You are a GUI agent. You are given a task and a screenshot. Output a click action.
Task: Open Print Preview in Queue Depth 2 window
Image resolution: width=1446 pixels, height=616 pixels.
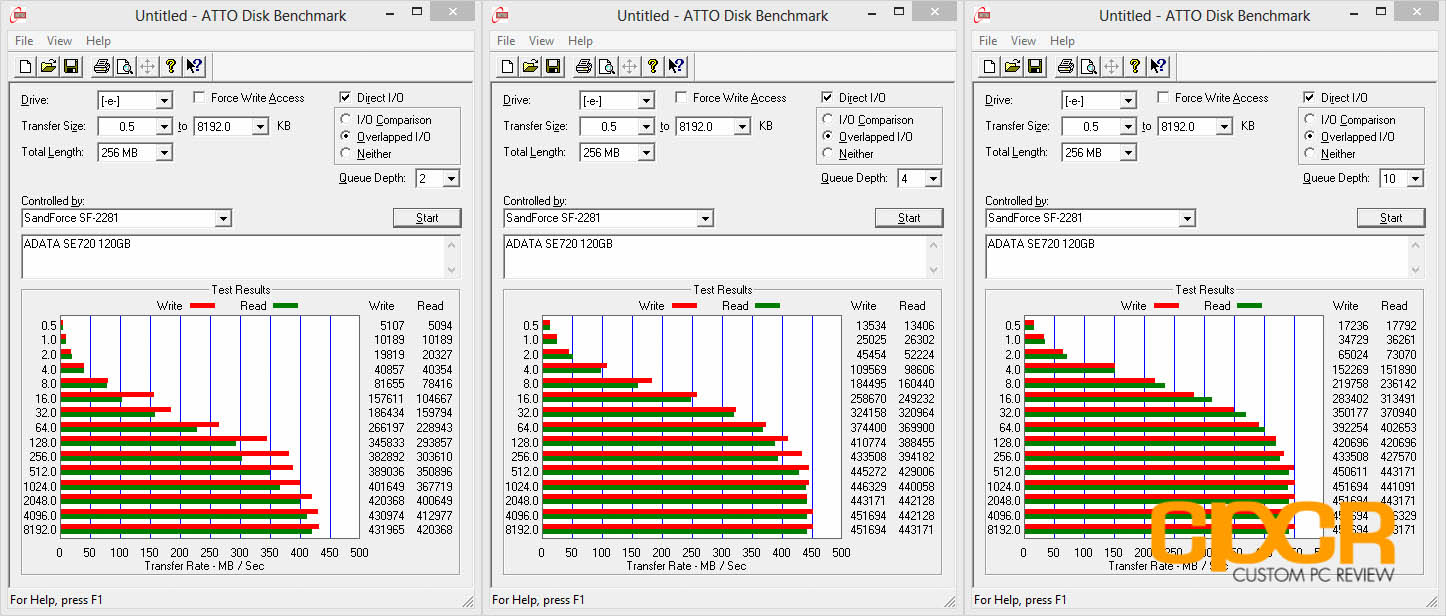pyautogui.click(x=124, y=66)
